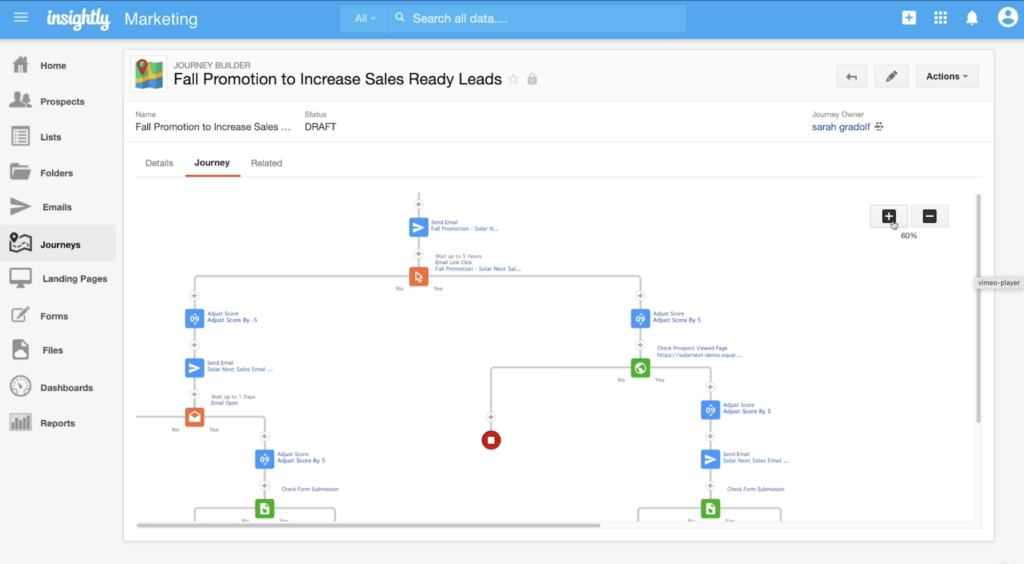Viewport: 1024px width, 564px height.
Task: Select the green Check Prospect Viewed Page node
Action: pyautogui.click(x=641, y=368)
